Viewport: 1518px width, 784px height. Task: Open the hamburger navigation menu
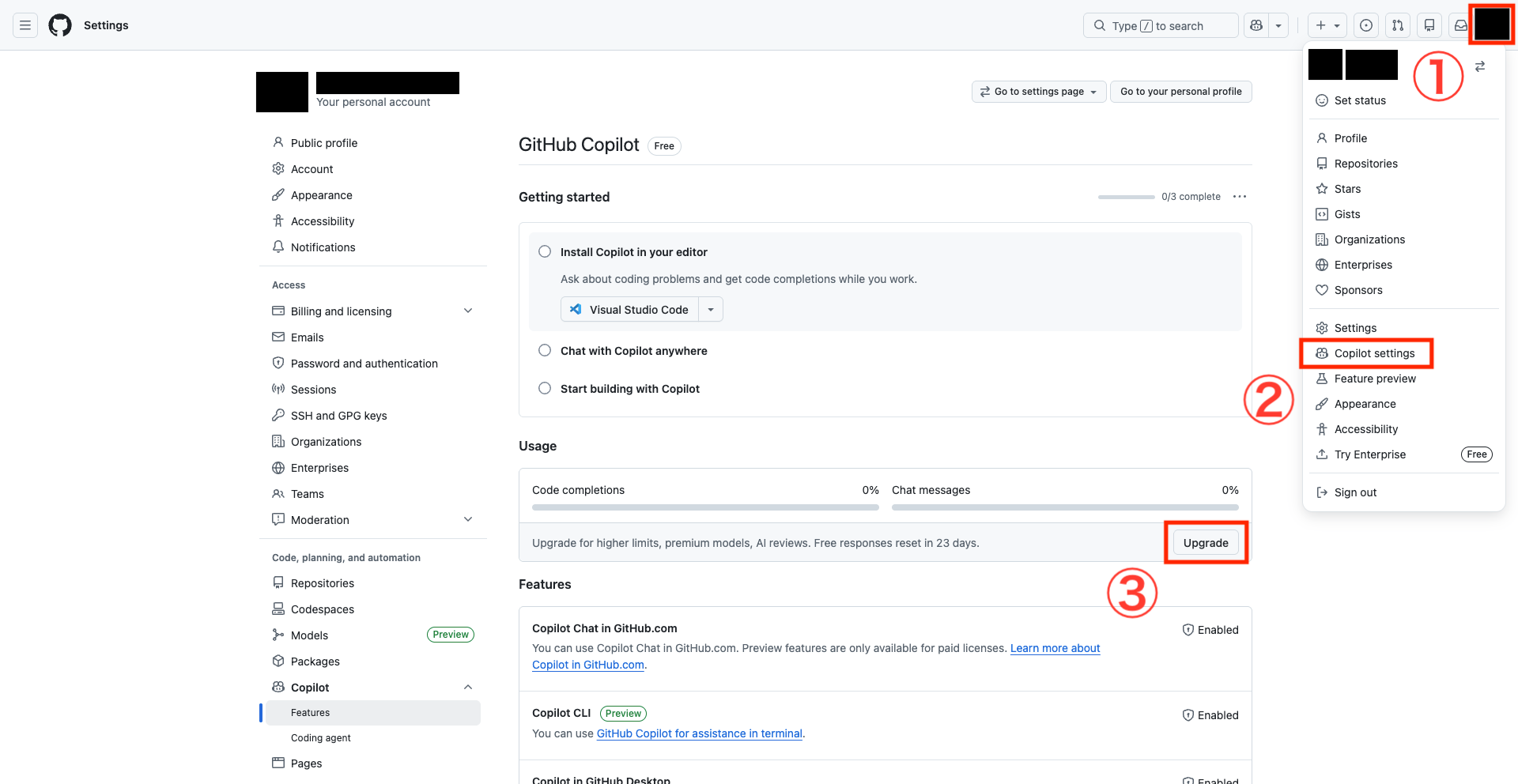[25, 25]
